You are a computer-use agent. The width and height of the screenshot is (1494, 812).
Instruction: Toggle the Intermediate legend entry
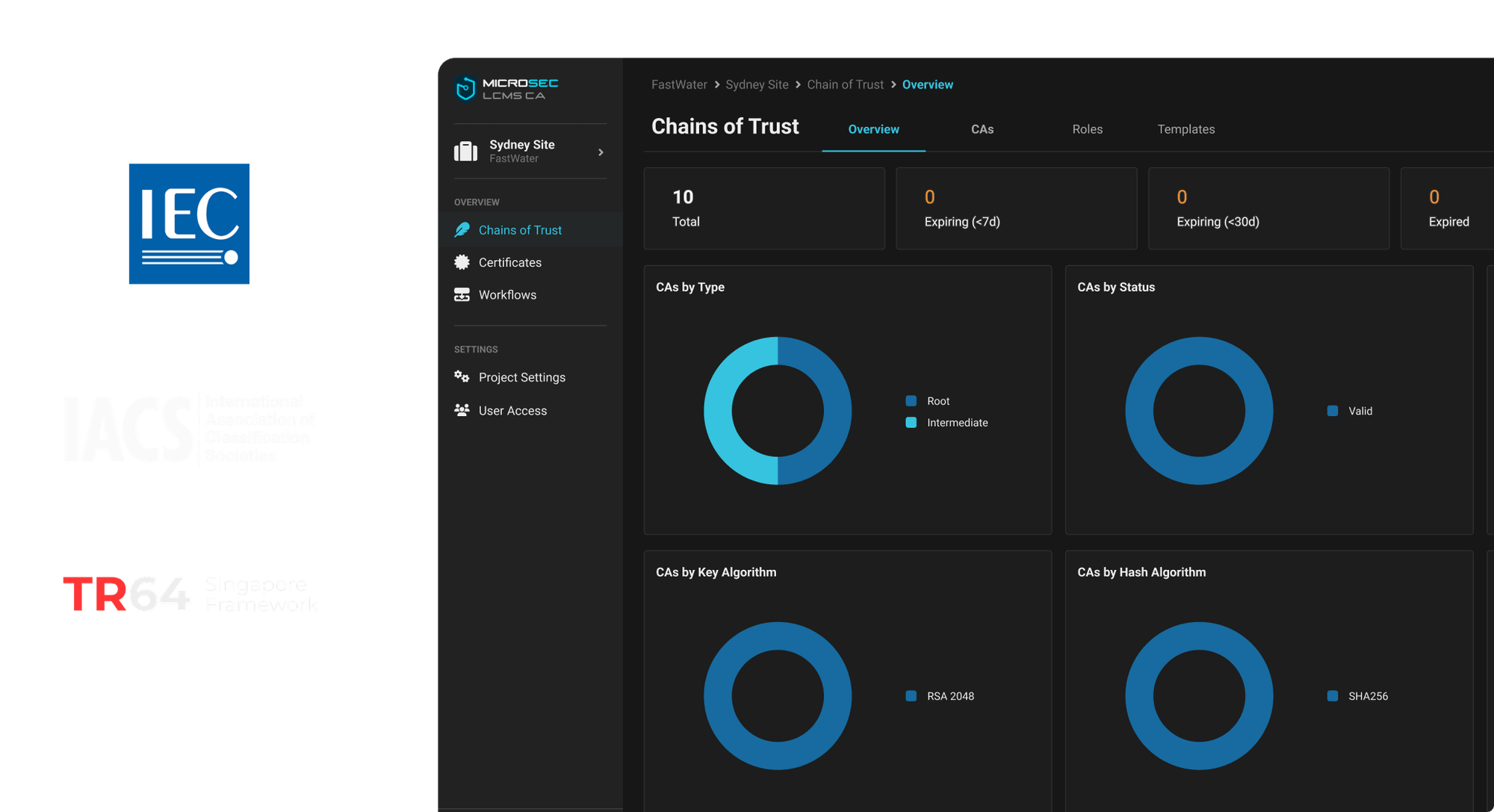pos(956,423)
